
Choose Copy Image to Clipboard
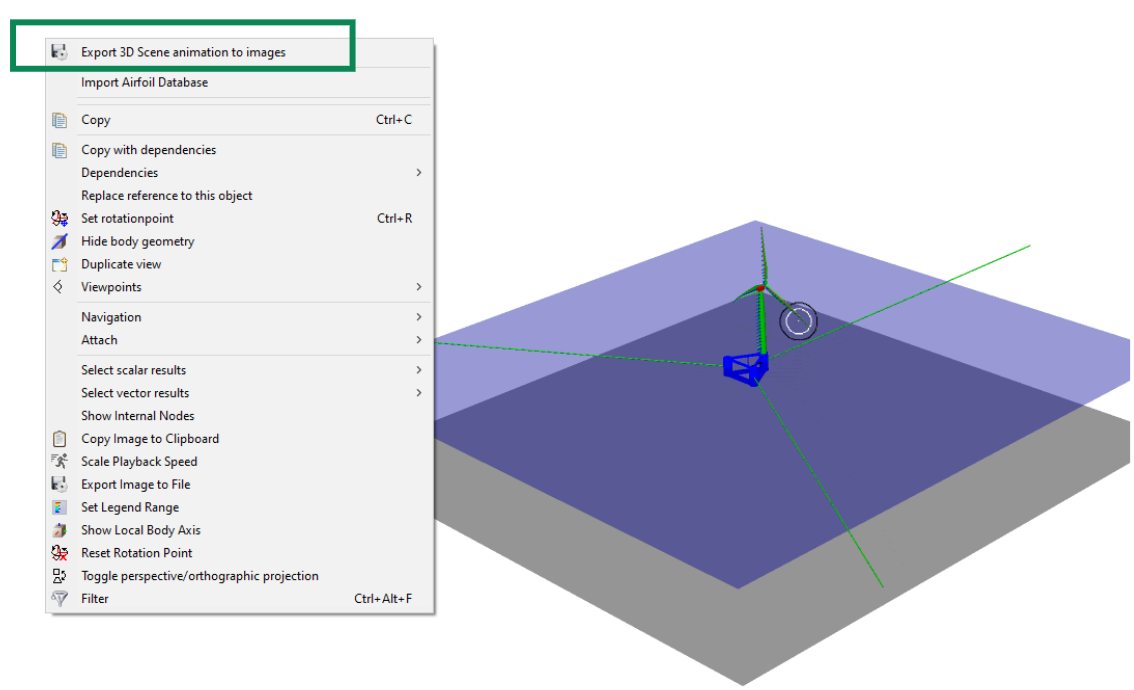tap(150, 439)
